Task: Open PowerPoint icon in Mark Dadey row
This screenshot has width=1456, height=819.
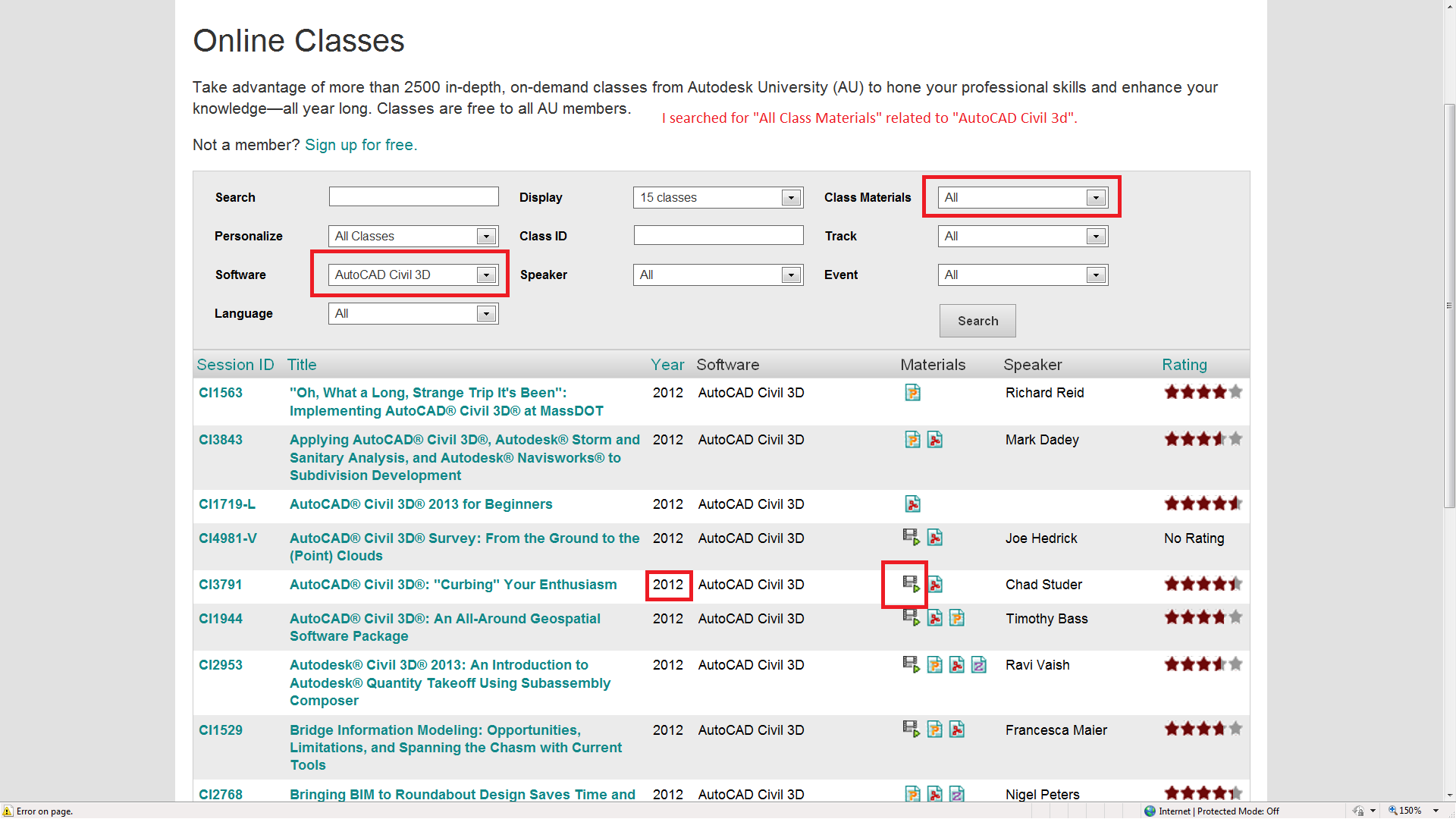Action: pos(912,440)
